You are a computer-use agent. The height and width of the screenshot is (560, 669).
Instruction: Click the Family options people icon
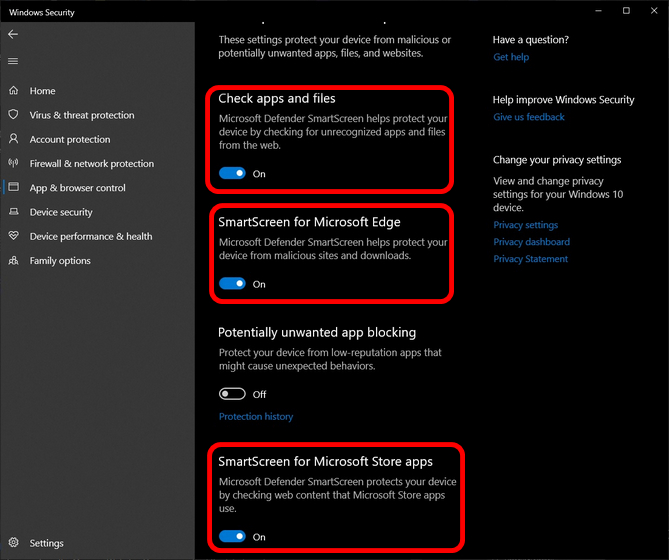click(14, 260)
